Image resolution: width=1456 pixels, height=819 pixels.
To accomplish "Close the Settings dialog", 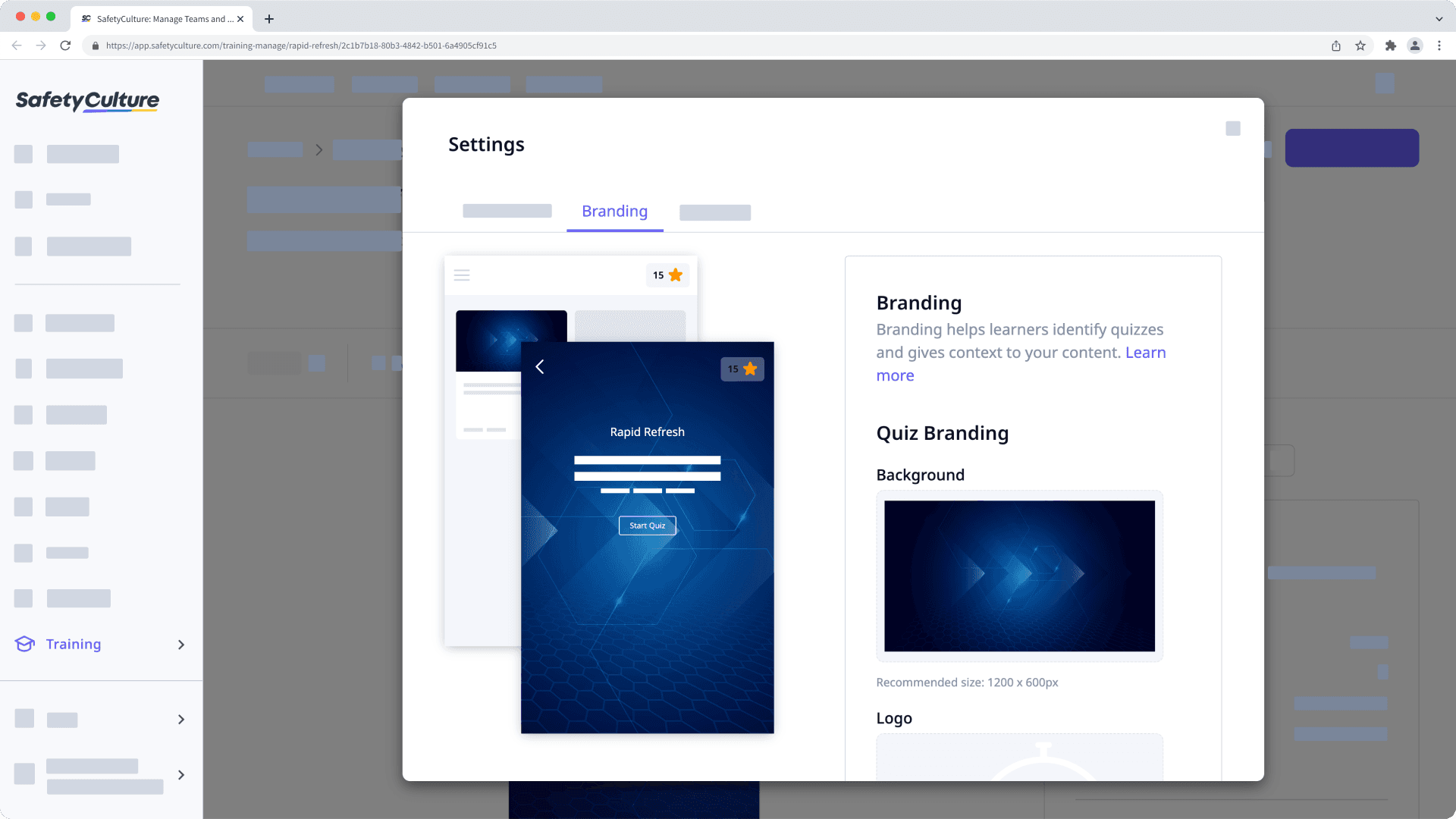I will (x=1232, y=129).
